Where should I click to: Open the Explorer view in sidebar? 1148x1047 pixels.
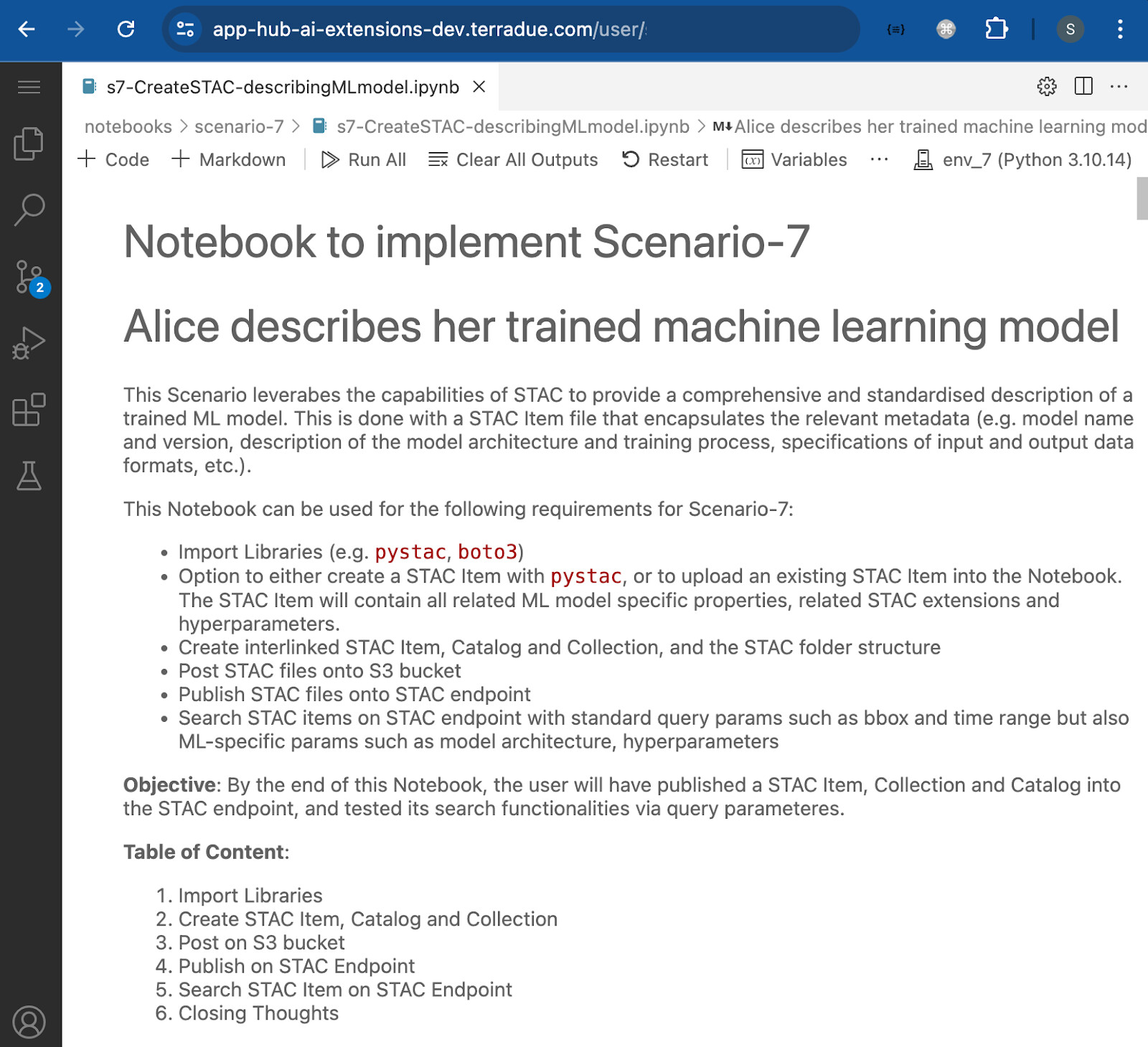(29, 144)
